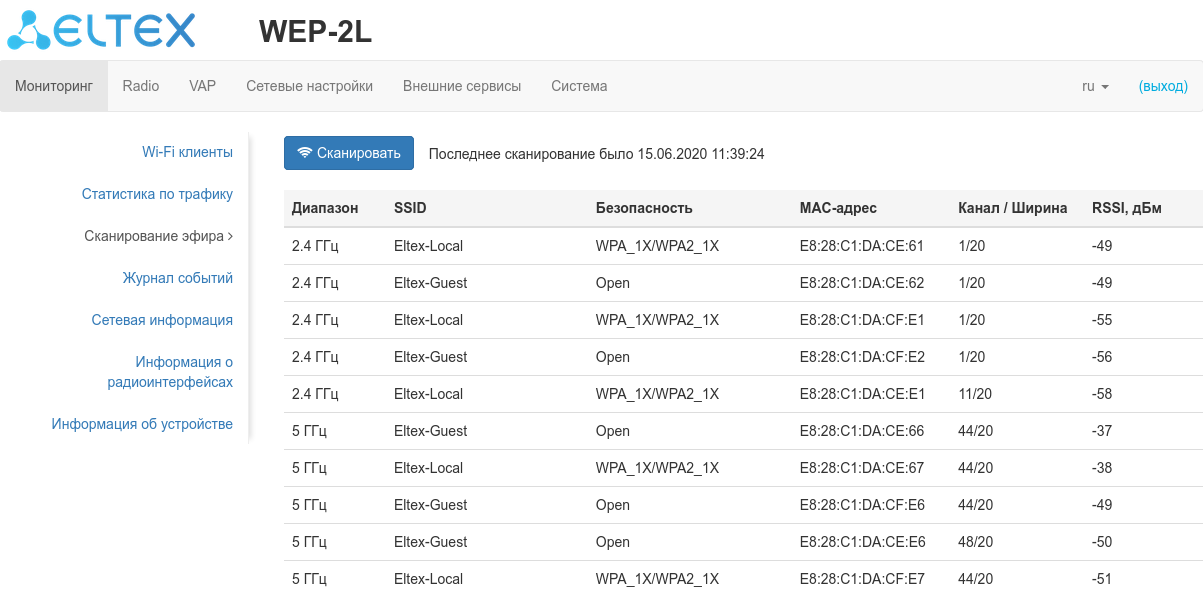
Task: Open Статистика по трафику page
Action: (157, 194)
